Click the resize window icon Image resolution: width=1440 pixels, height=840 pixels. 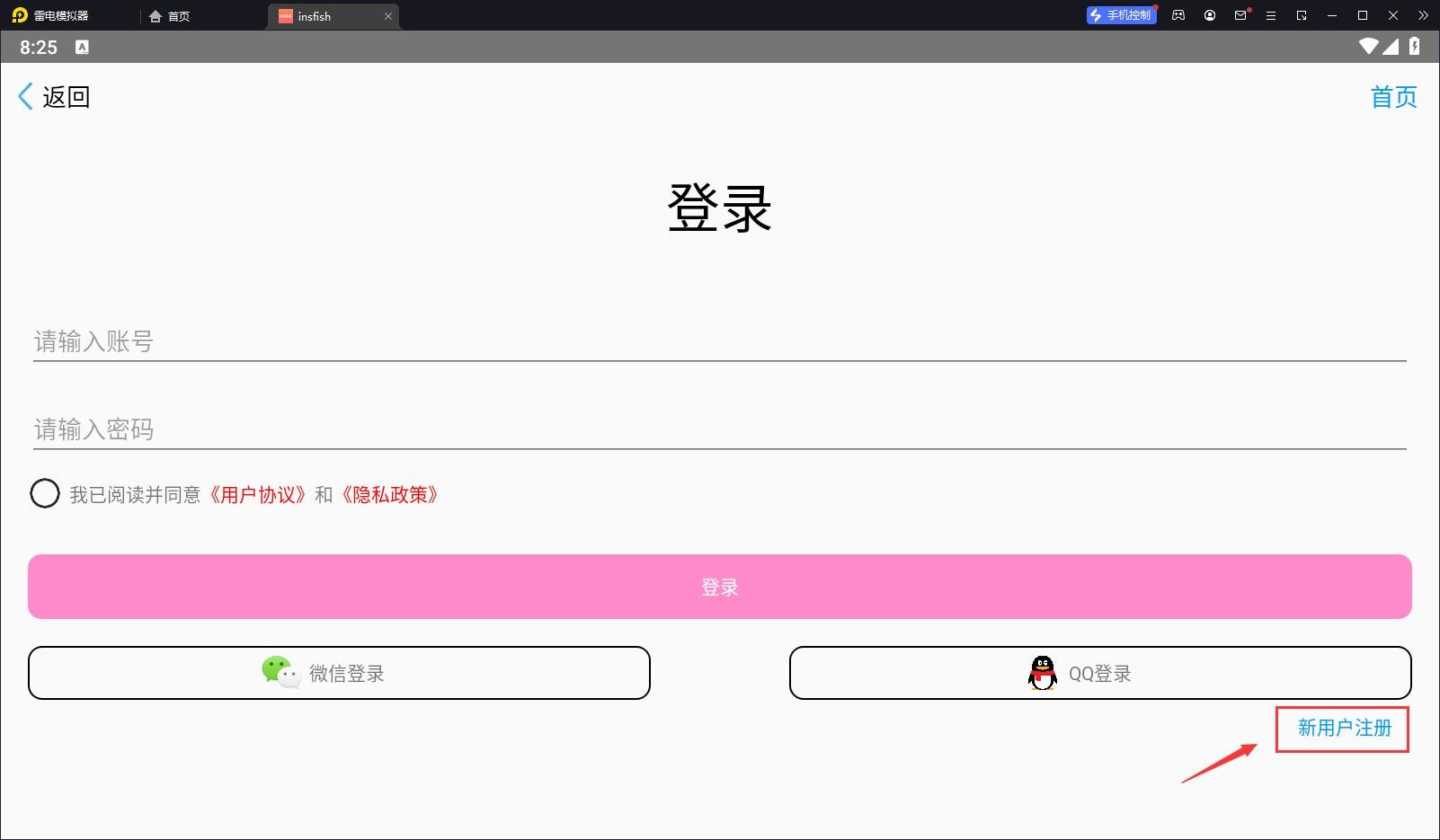1302,15
